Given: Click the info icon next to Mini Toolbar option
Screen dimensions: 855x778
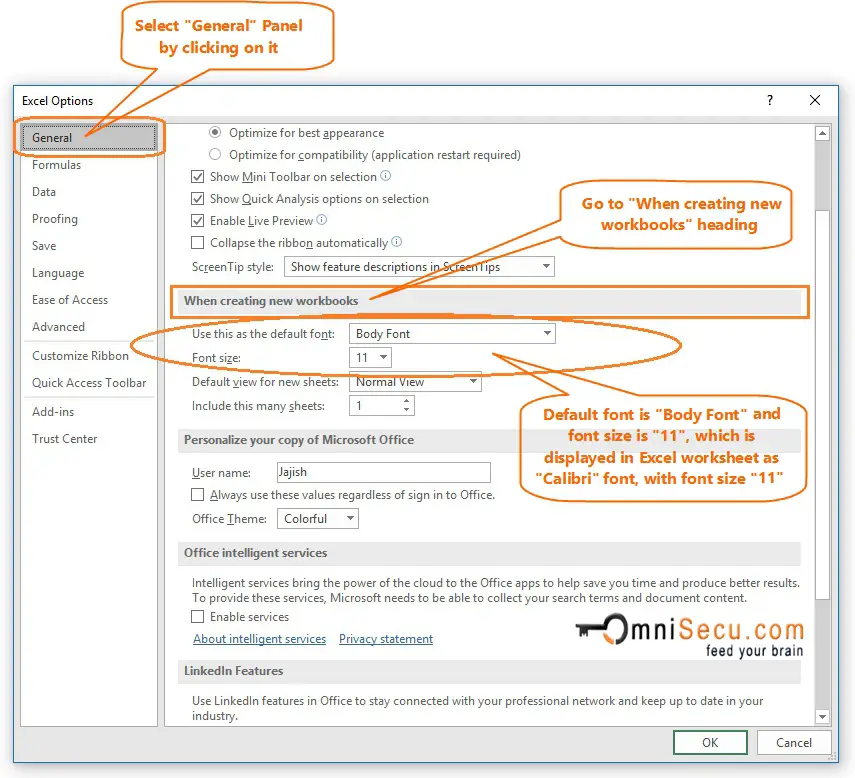Looking at the screenshot, I should coord(386,176).
